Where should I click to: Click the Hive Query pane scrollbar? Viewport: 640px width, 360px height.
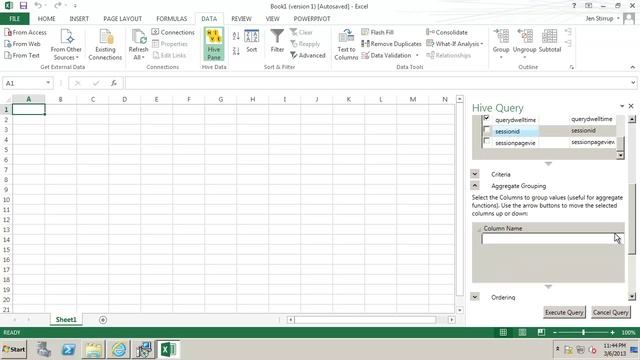click(632, 218)
